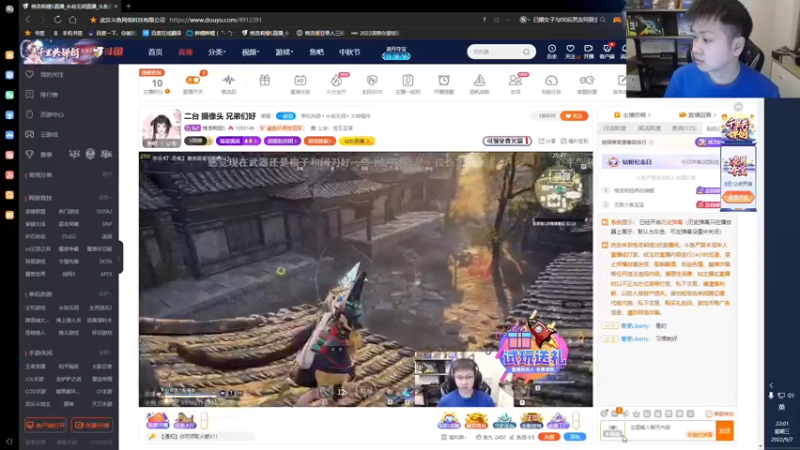The width and height of the screenshot is (800, 450).
Task: Open the 星海任务 AD icon
Action: point(300,83)
